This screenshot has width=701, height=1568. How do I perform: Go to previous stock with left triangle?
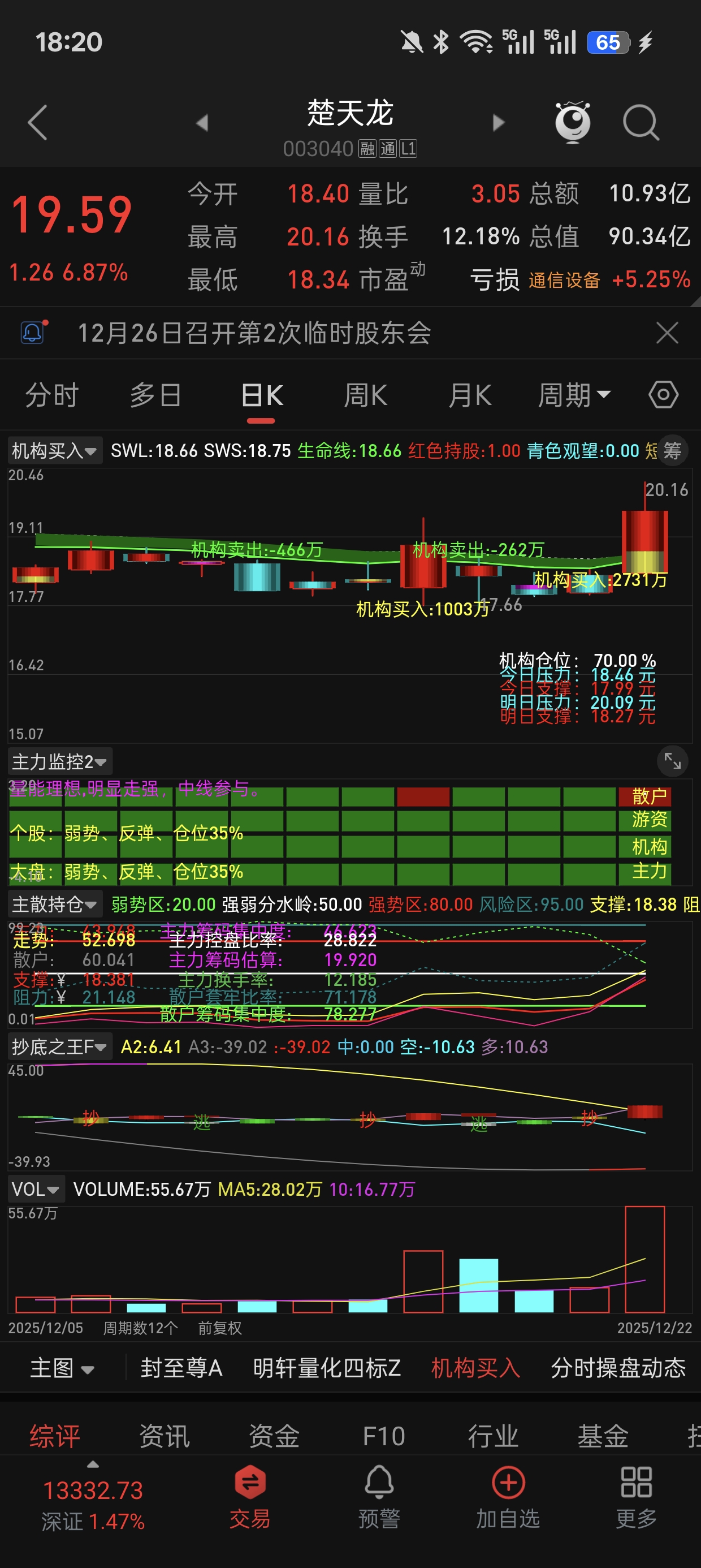(202, 123)
